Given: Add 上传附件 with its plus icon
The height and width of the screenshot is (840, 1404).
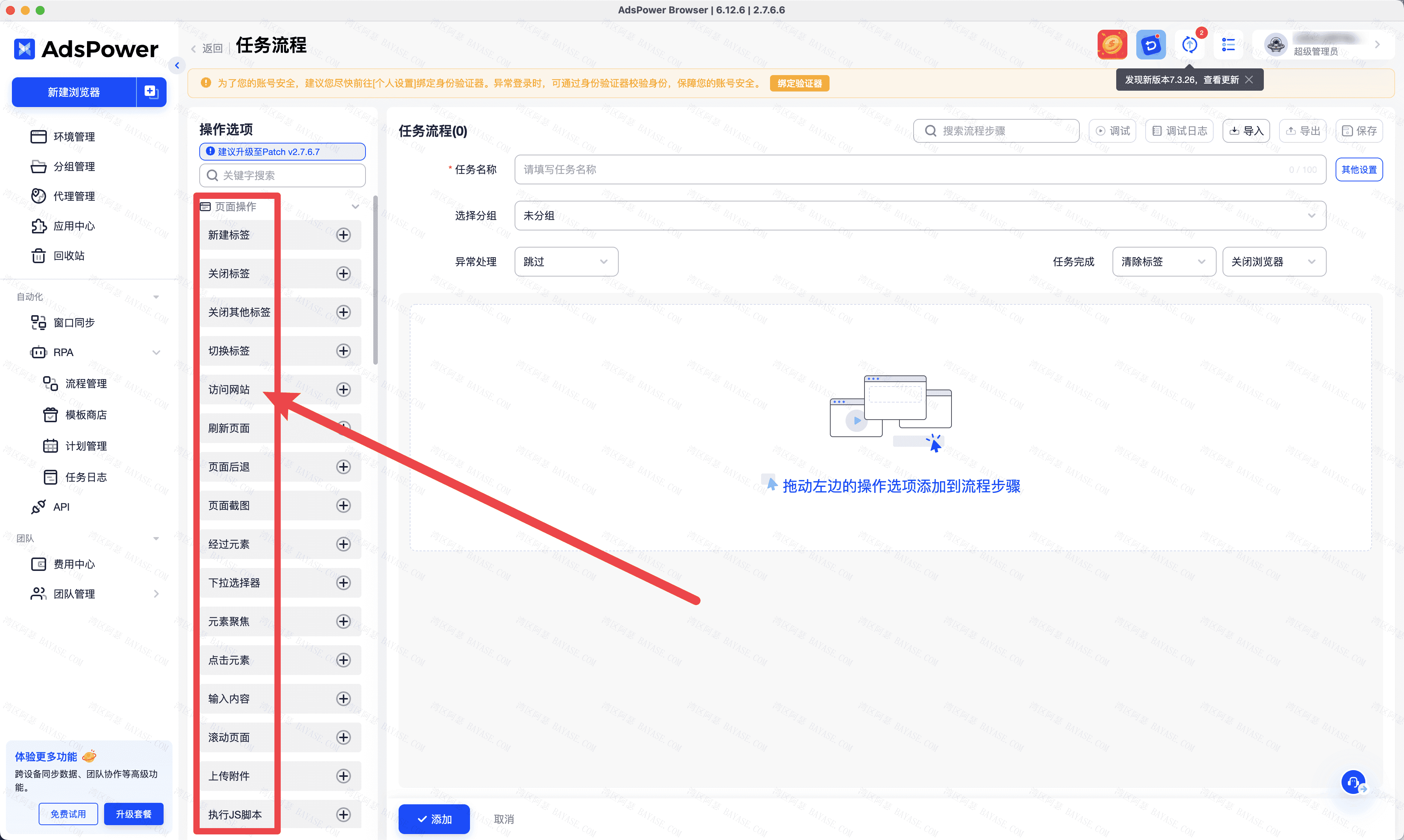Looking at the screenshot, I should coord(343,776).
